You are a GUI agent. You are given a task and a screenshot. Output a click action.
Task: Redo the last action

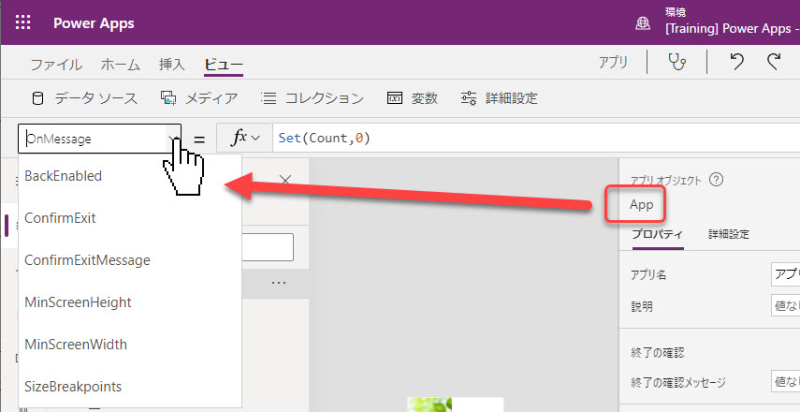pos(773,62)
